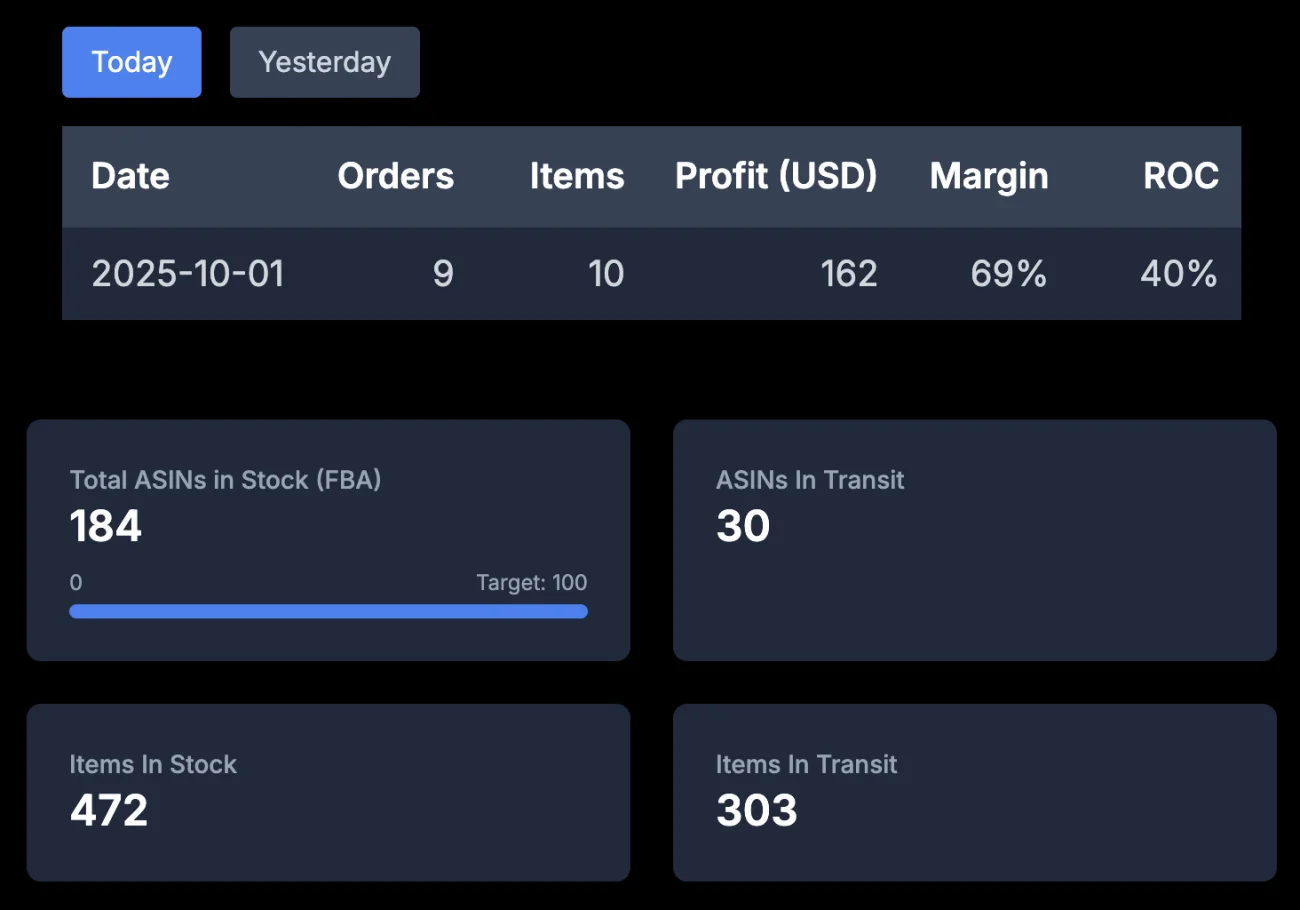Click the profit value 162
Viewport: 1300px width, 910px height.
point(849,273)
